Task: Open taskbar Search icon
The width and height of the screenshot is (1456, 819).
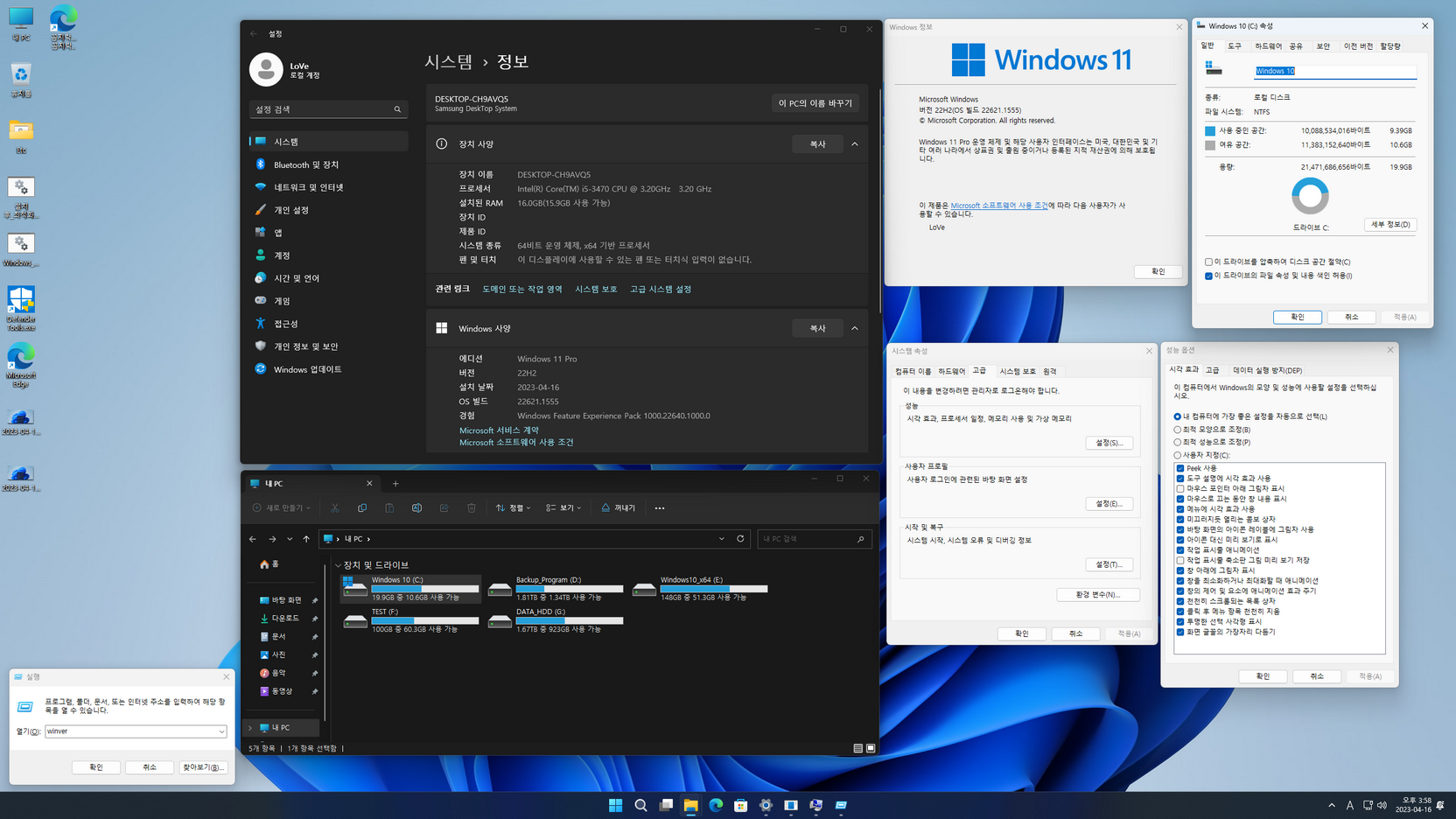Action: click(x=640, y=805)
